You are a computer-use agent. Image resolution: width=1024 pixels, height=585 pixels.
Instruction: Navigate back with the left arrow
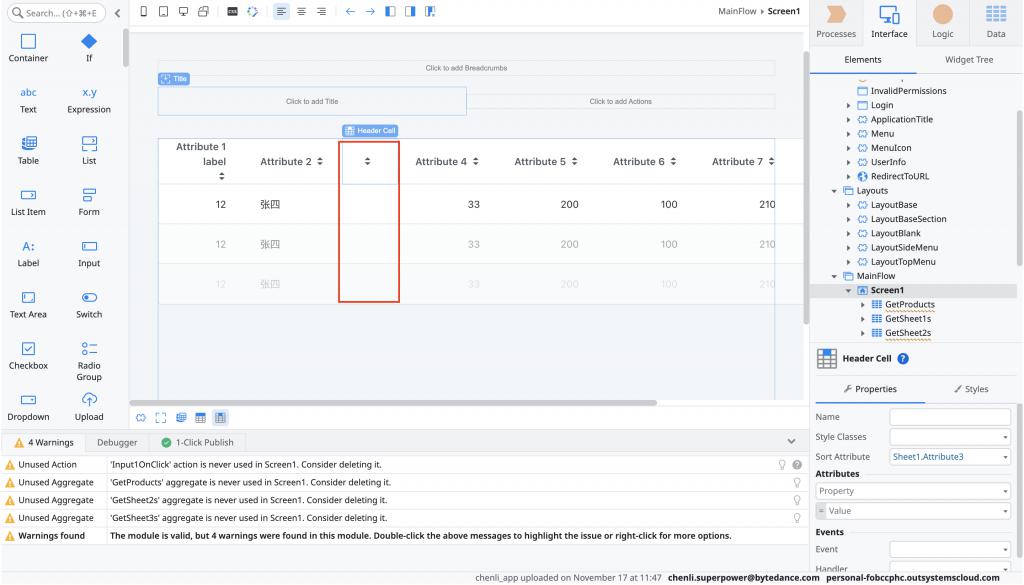pos(350,11)
